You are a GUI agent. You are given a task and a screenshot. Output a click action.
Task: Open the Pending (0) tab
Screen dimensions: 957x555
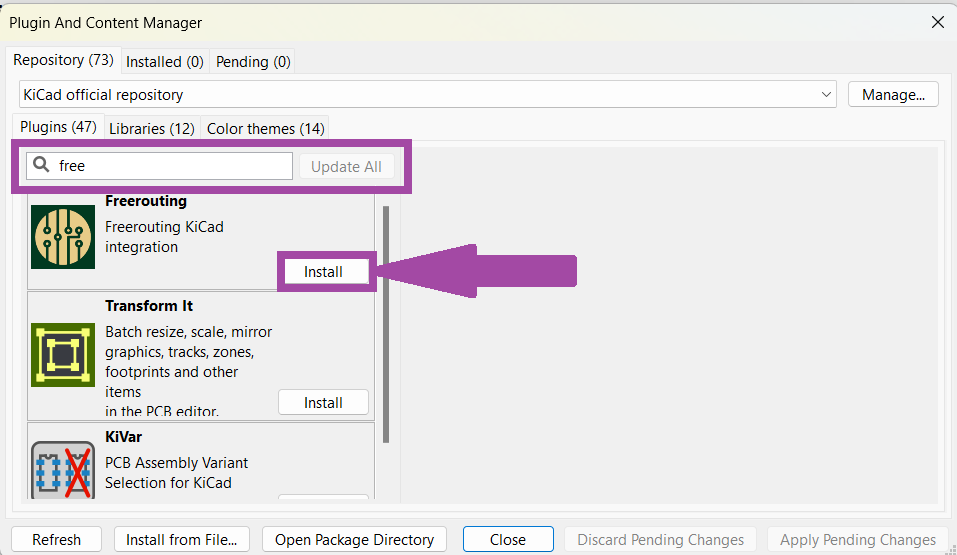click(253, 62)
